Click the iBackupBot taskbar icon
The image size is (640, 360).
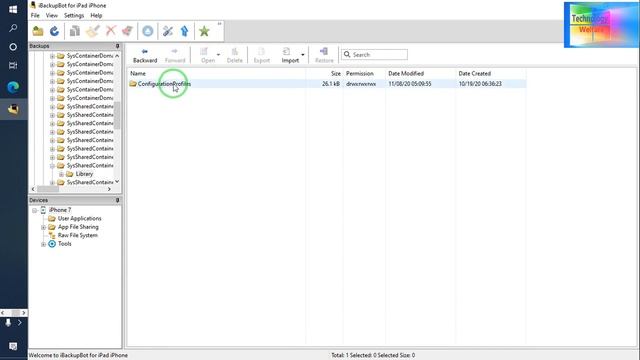click(x=13, y=109)
